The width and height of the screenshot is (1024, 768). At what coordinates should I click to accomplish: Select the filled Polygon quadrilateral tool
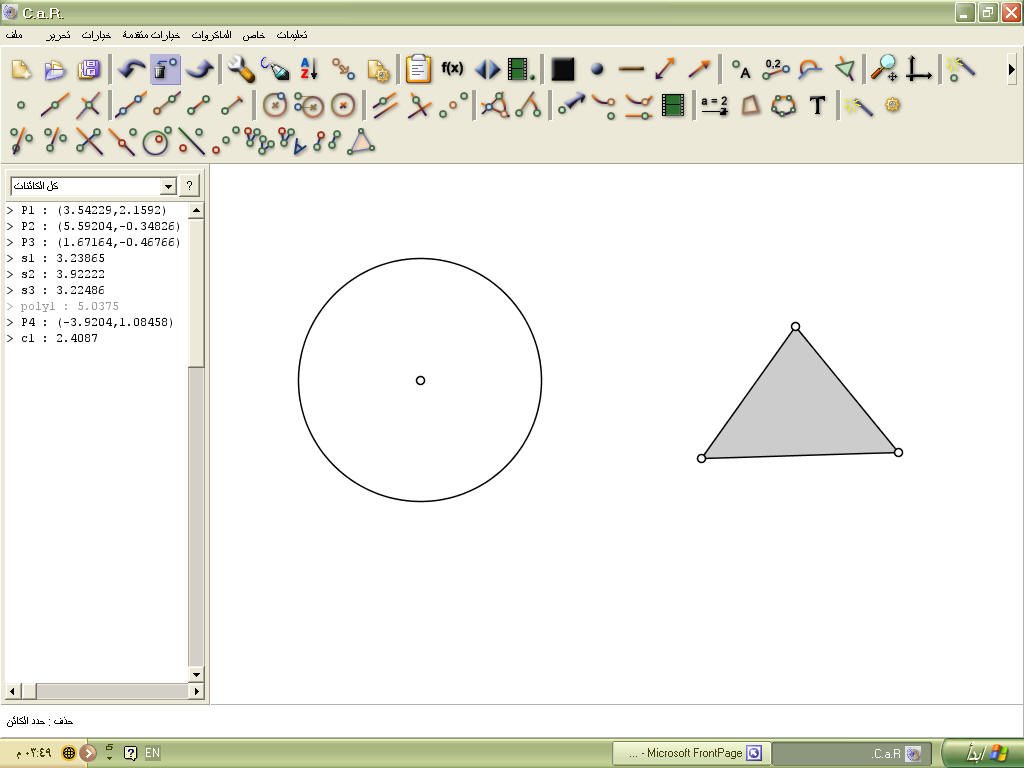pyautogui.click(x=750, y=105)
